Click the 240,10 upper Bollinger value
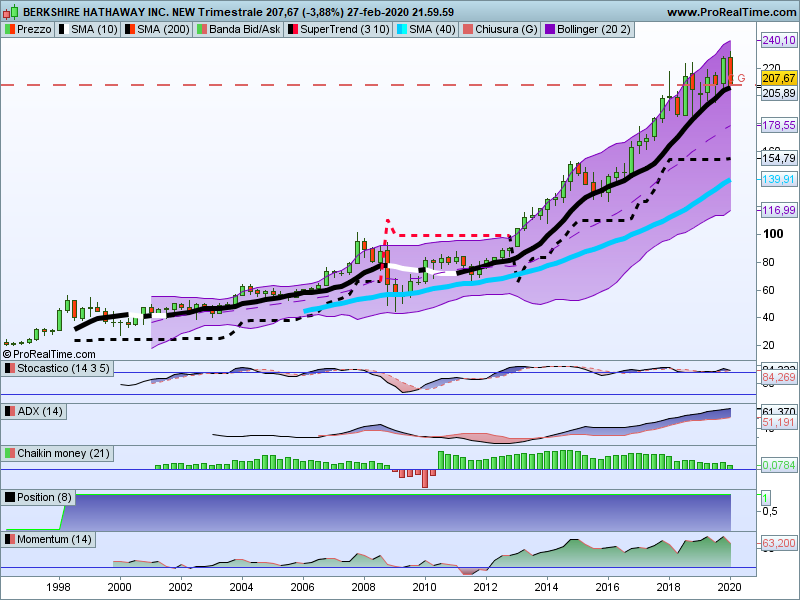The width and height of the screenshot is (800, 600). click(779, 40)
